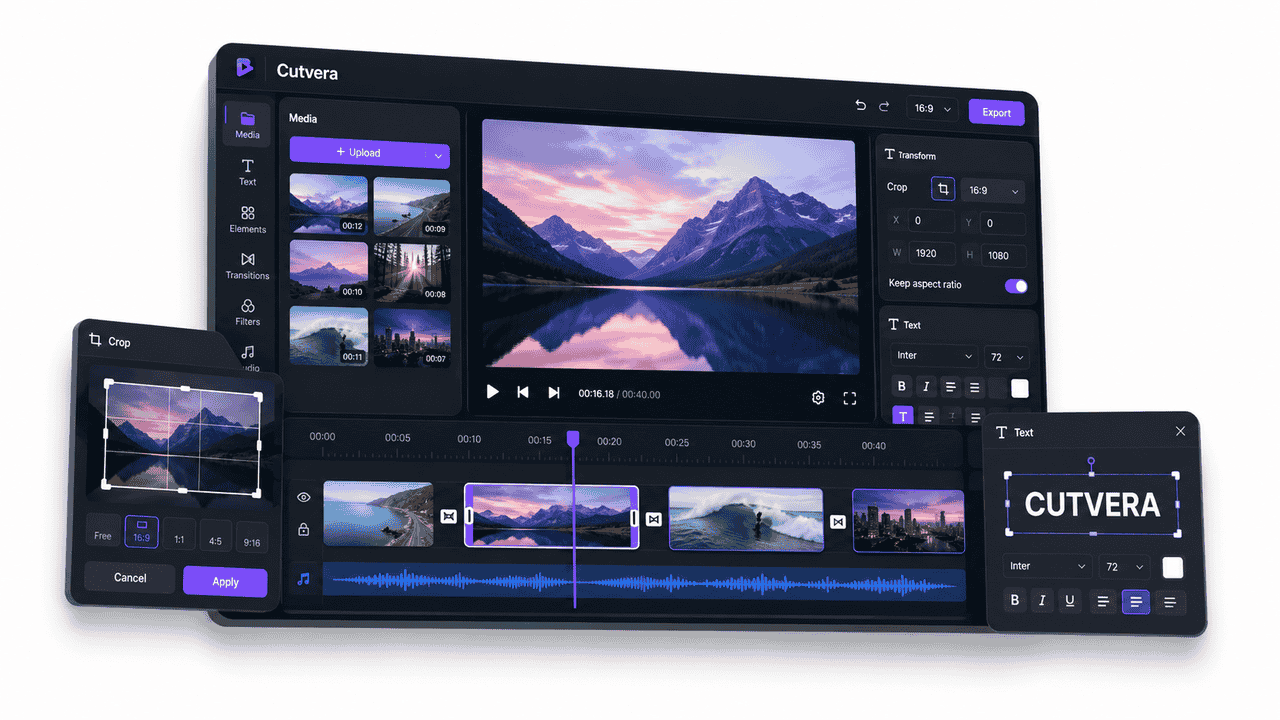Pick the wave clip lasting 00:11
Viewport: 1280px width, 720px height.
pyautogui.click(x=329, y=335)
